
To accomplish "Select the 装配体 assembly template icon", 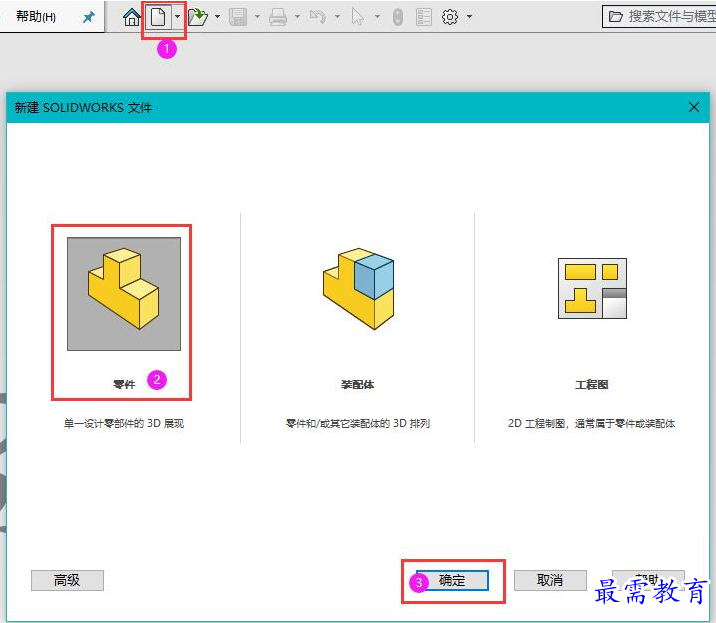I will pyautogui.click(x=358, y=289).
